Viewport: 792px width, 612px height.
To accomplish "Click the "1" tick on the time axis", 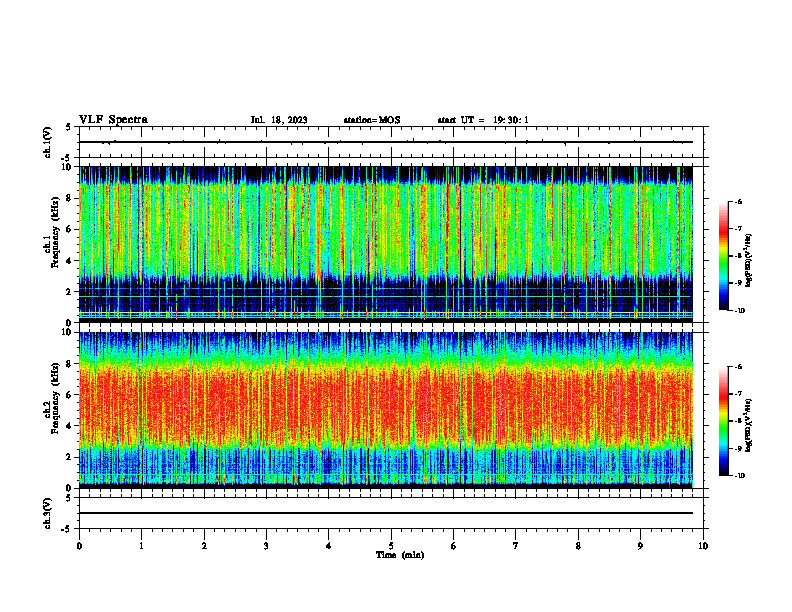I will [x=142, y=546].
